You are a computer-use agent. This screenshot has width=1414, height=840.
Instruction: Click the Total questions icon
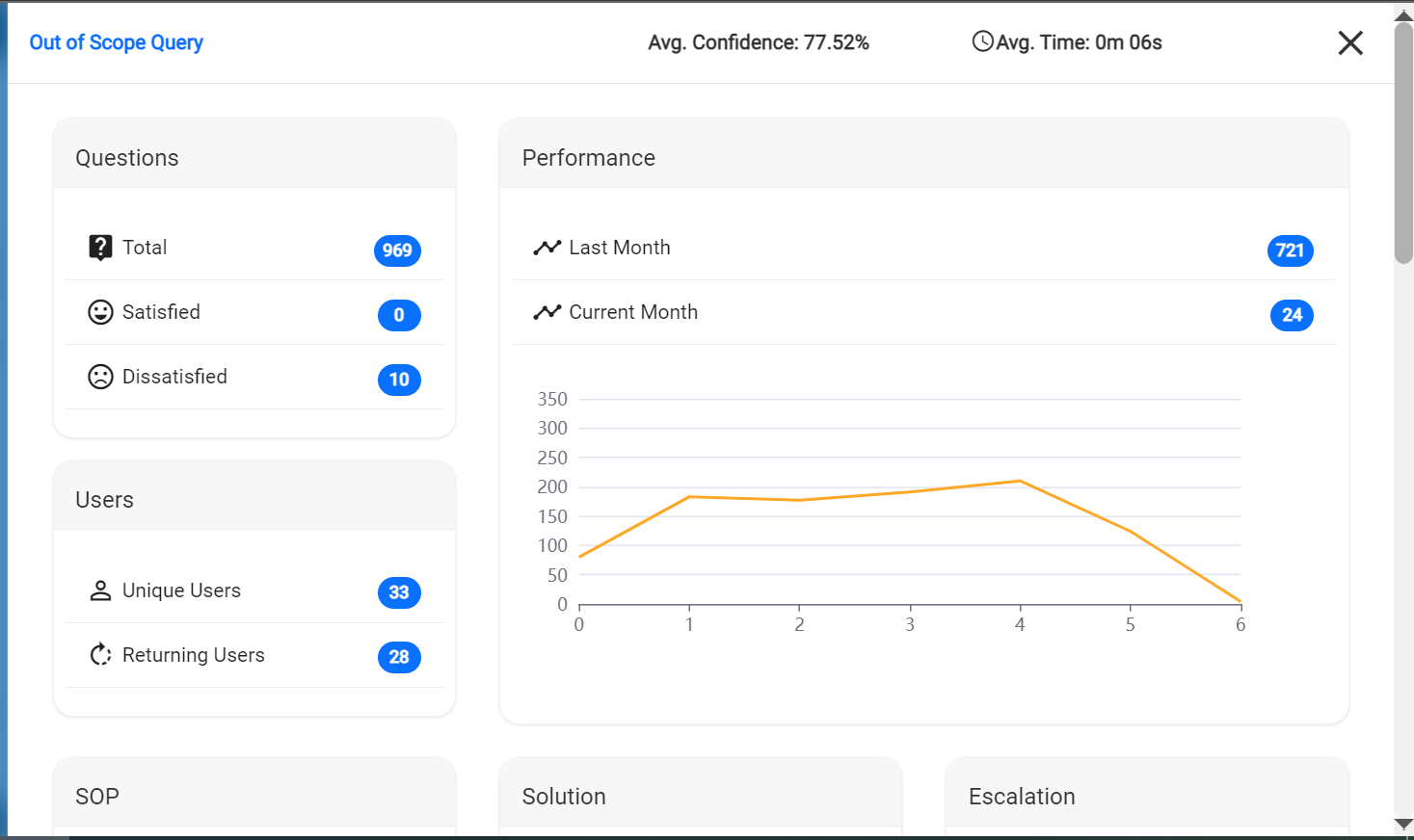[x=100, y=248]
